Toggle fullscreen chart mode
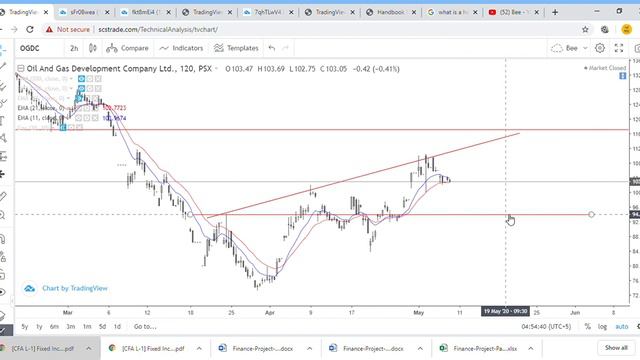640x360 pixels. 619,48
